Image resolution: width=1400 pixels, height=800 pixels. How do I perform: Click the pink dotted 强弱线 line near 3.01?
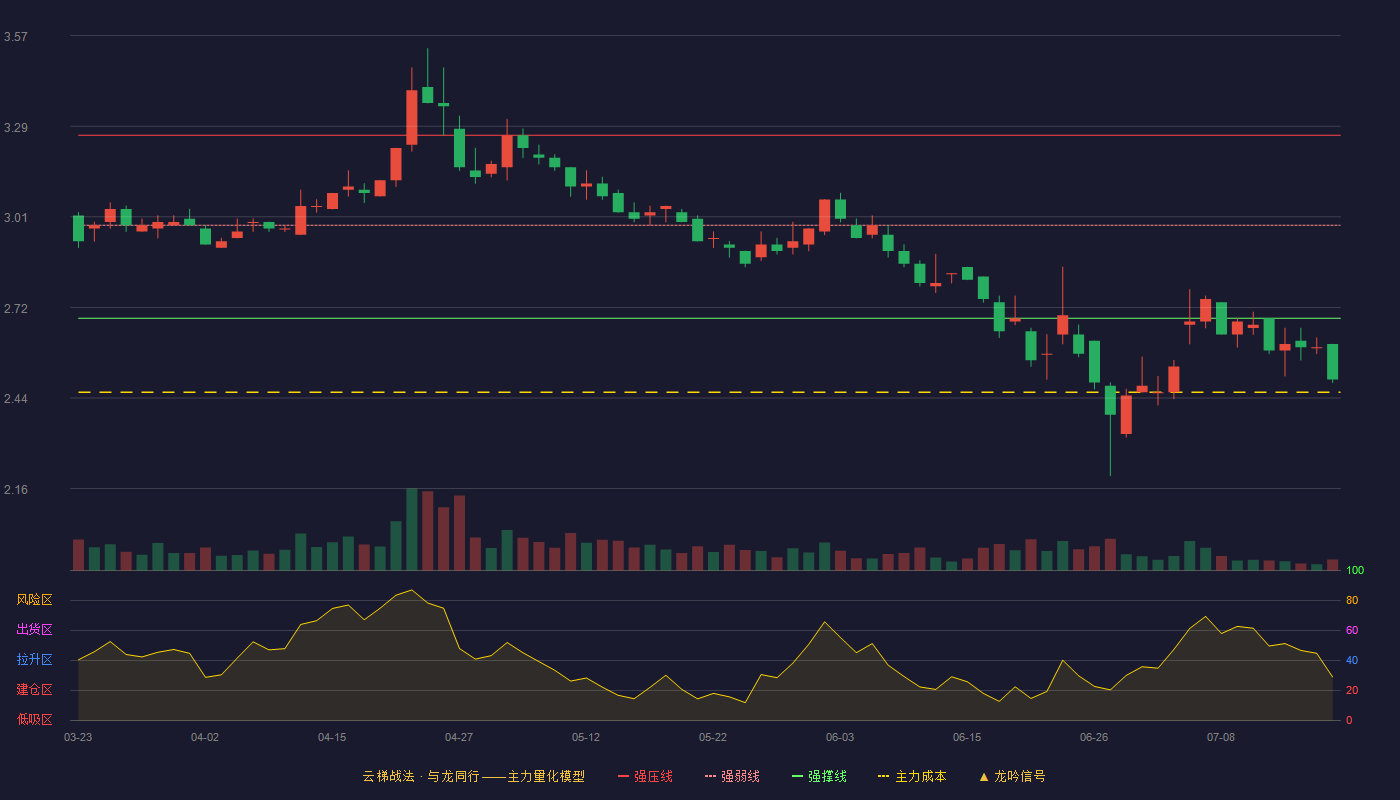(709, 225)
